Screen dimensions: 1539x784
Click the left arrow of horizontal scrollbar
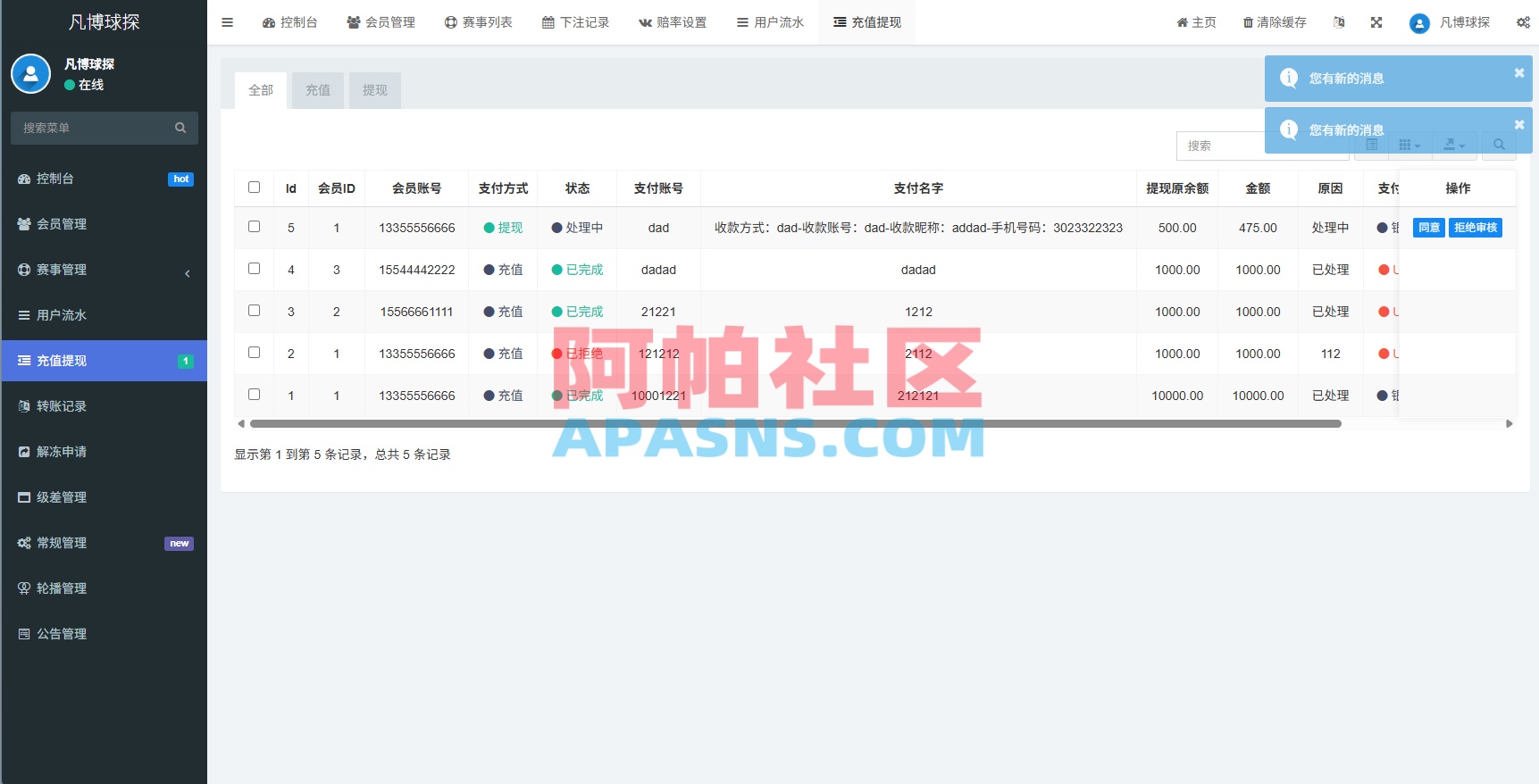coord(241,424)
